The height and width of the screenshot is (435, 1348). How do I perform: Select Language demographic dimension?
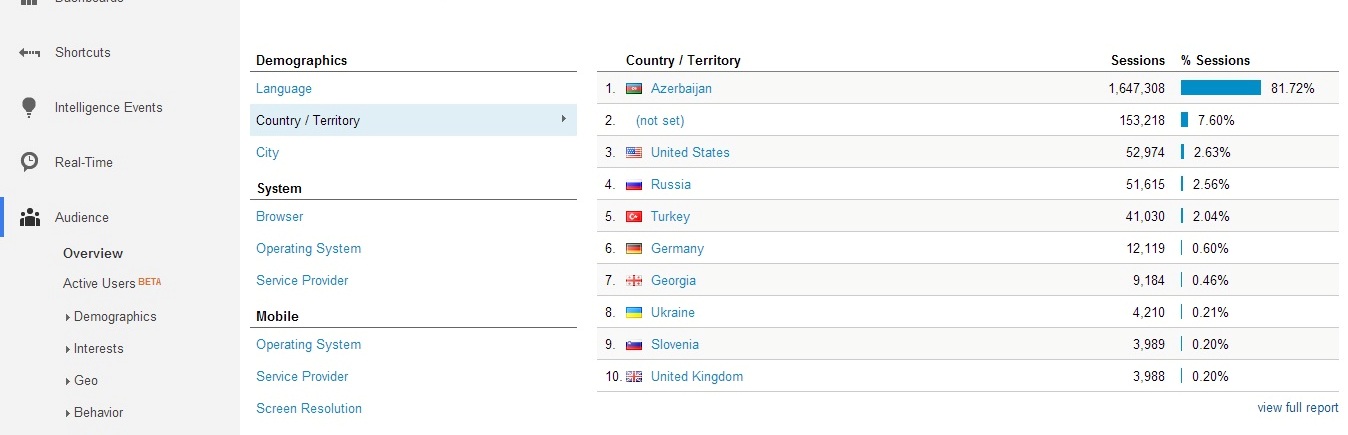284,88
